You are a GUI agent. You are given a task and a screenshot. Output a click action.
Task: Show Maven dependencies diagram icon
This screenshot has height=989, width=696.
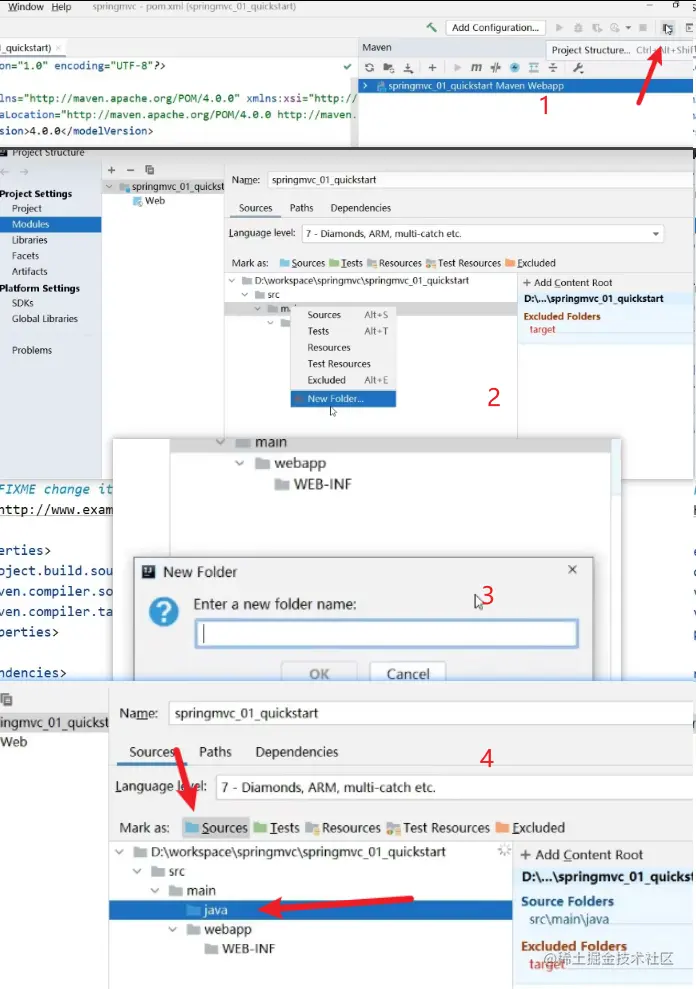click(x=534, y=67)
